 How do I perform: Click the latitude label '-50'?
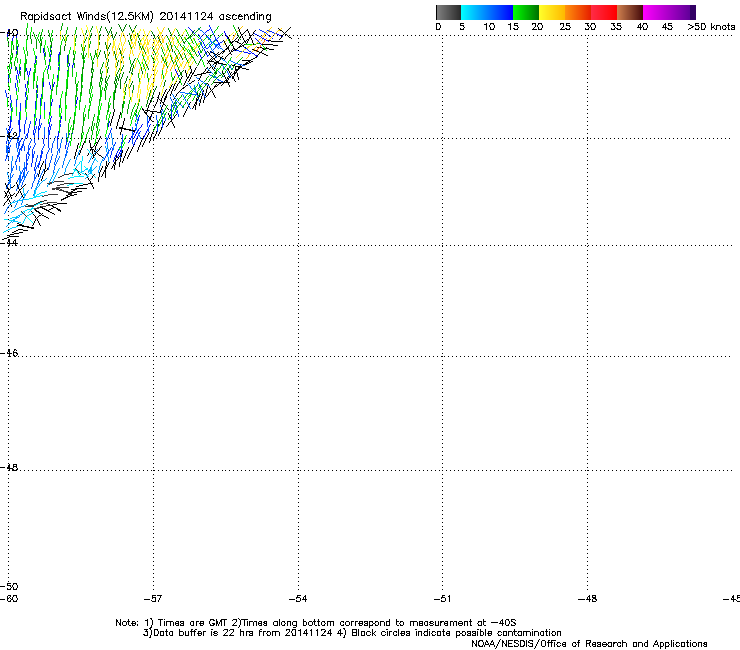click(9, 586)
